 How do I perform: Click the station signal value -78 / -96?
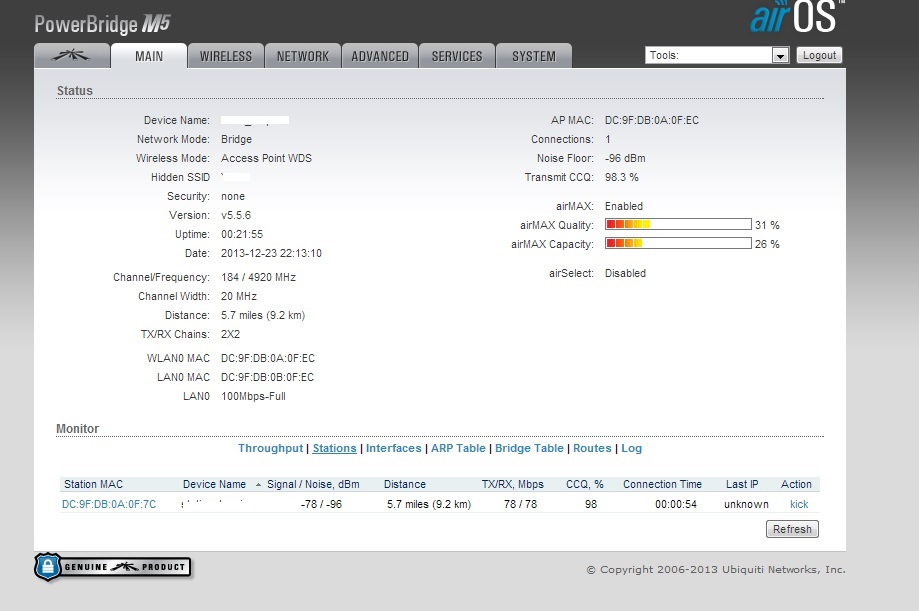click(x=321, y=504)
